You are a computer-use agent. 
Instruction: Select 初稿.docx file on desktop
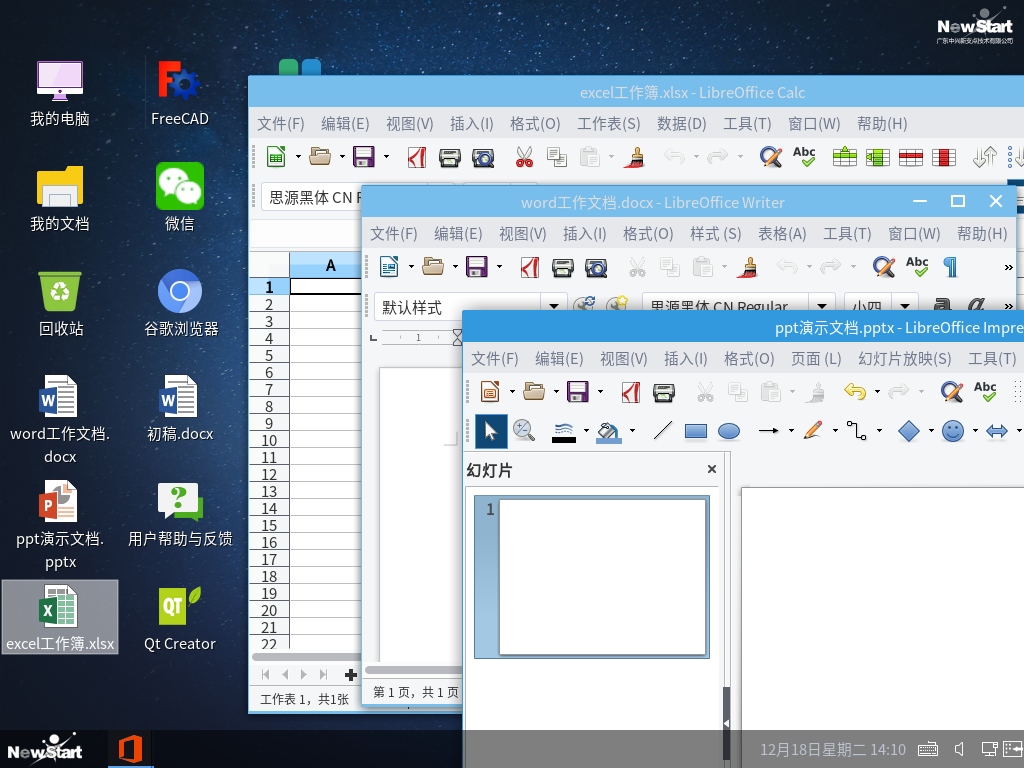tap(180, 408)
